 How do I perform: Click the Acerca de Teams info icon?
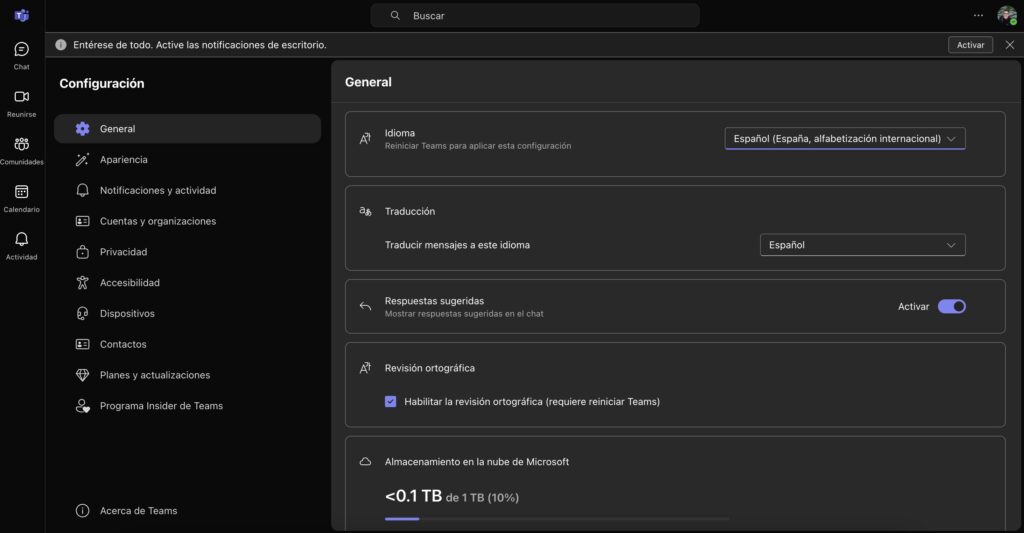(x=82, y=511)
